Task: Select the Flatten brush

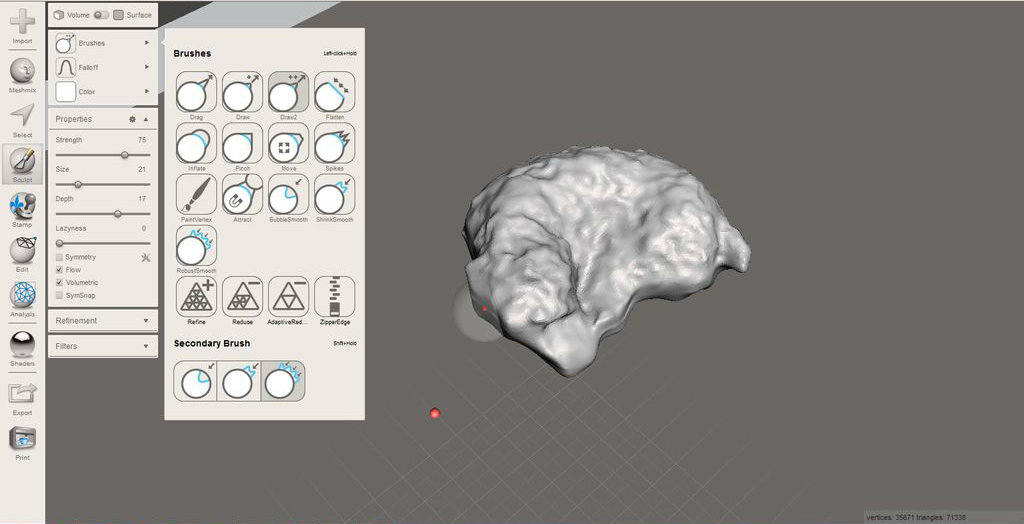Action: [334, 92]
